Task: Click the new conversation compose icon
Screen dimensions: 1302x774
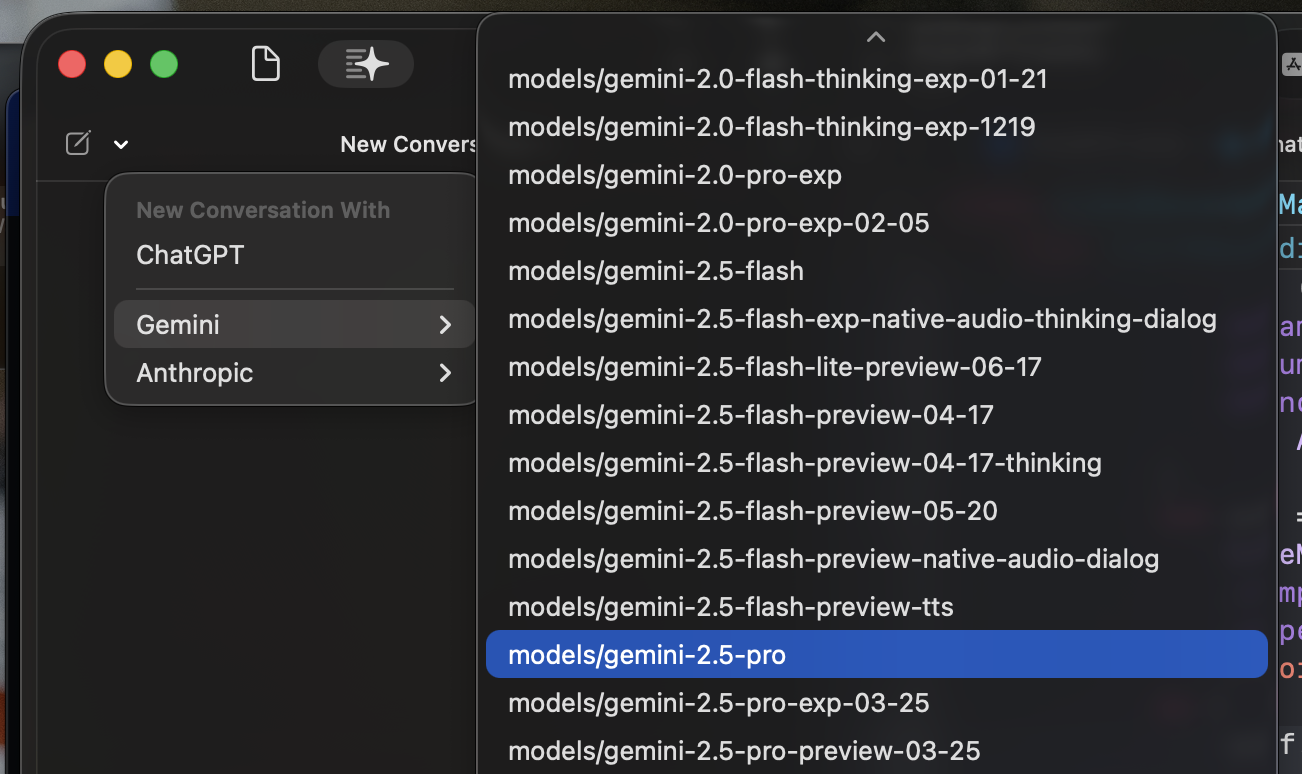Action: pyautogui.click(x=78, y=143)
